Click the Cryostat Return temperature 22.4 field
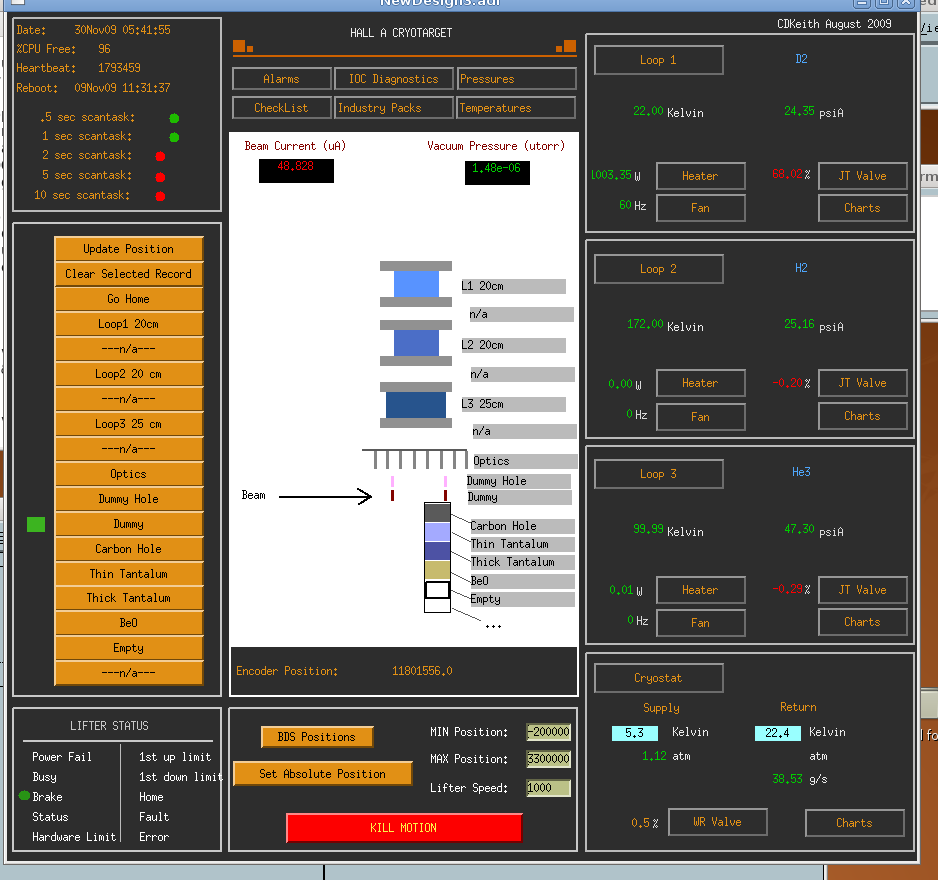 point(778,733)
